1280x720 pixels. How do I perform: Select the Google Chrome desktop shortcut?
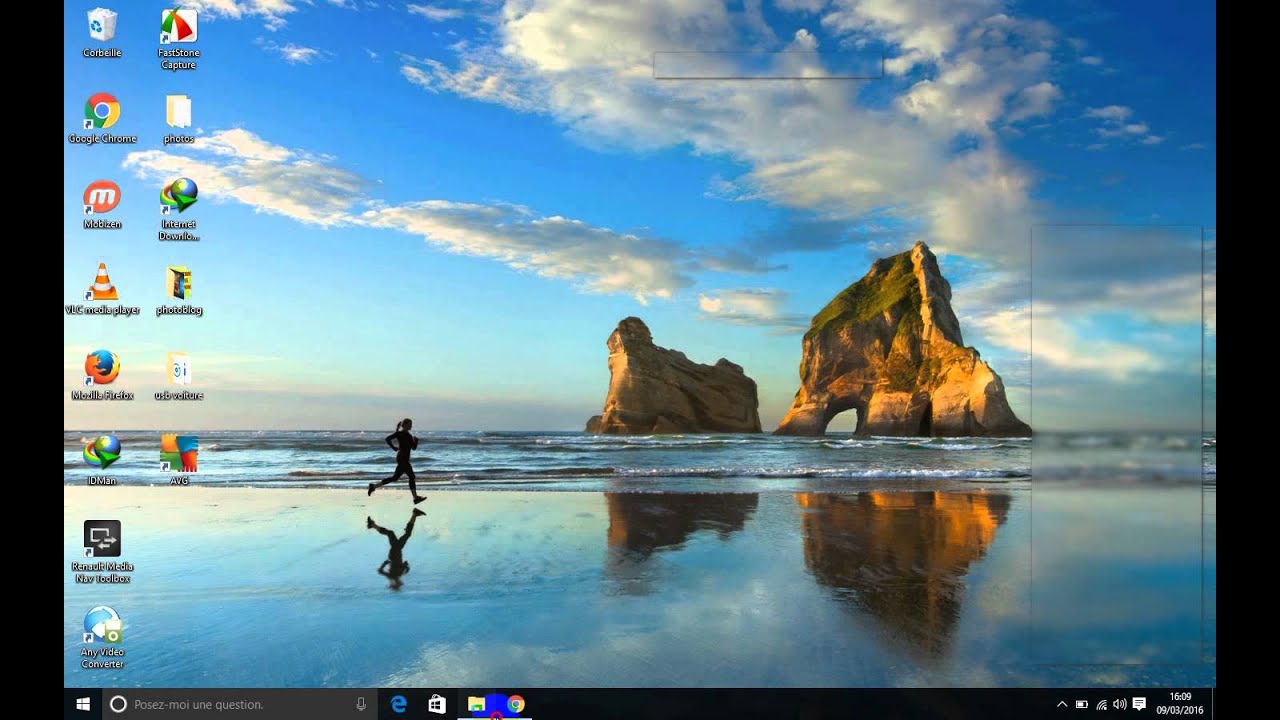[102, 118]
